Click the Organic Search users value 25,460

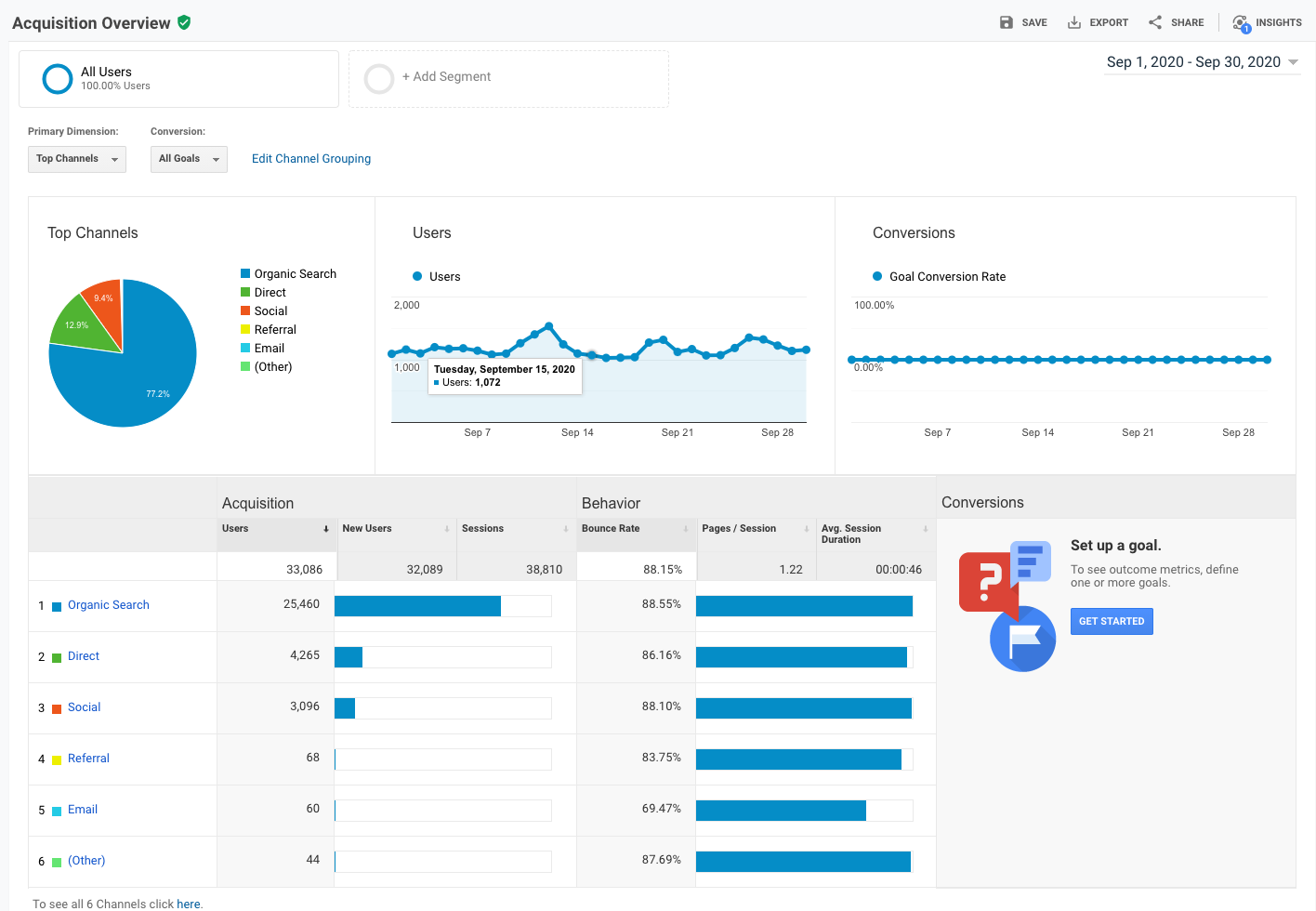click(x=301, y=604)
